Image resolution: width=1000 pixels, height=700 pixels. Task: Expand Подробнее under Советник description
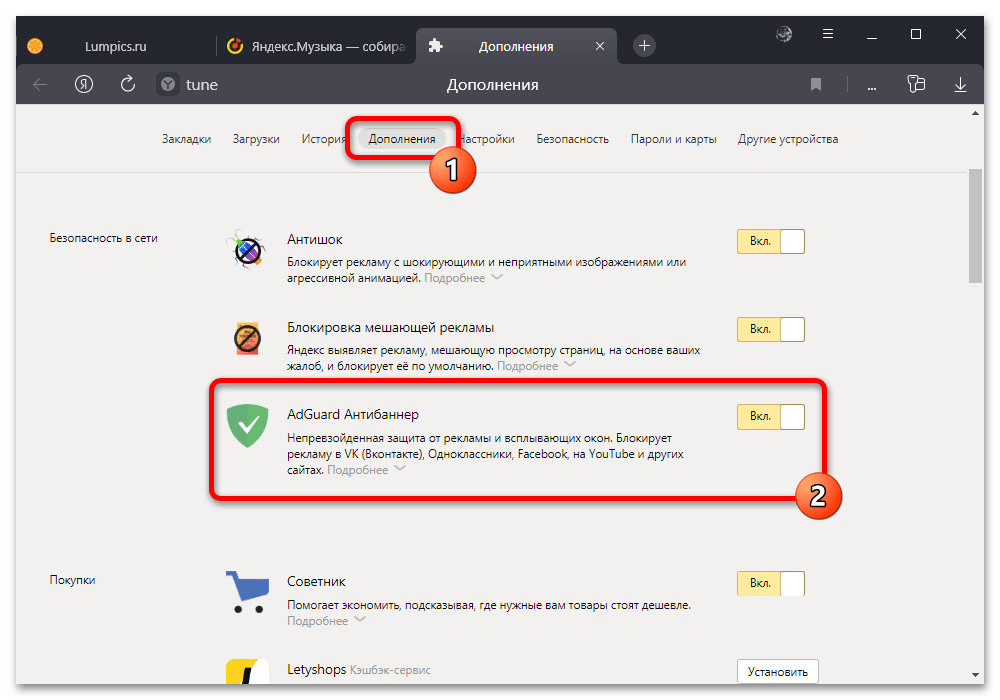click(x=326, y=621)
